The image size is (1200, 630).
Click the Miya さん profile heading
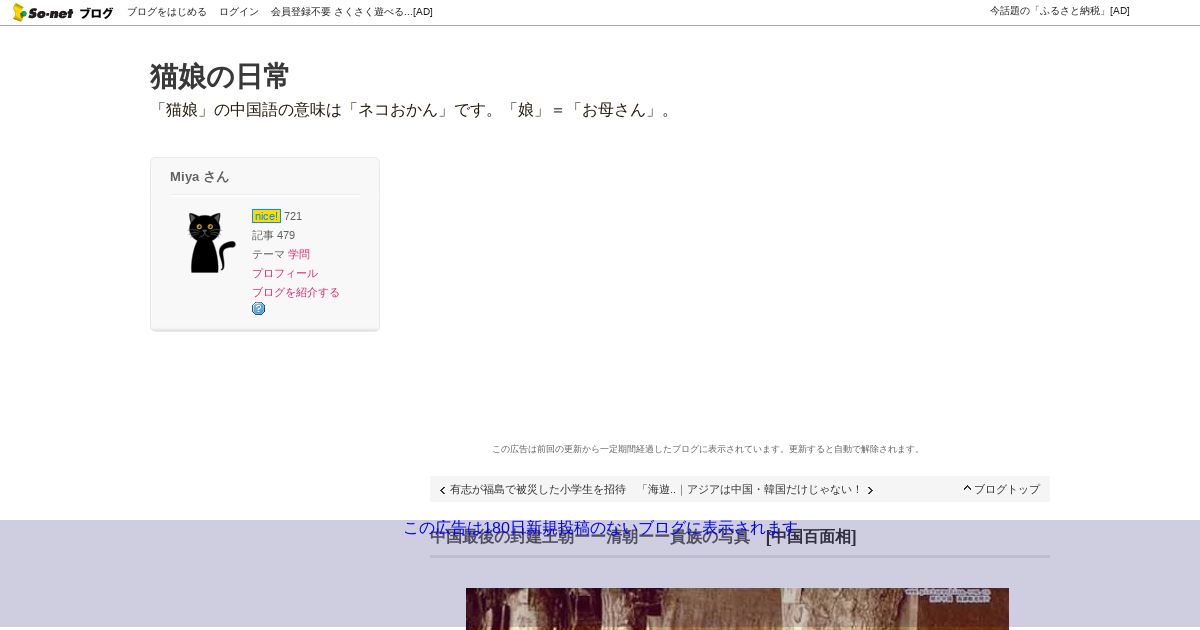click(x=199, y=176)
